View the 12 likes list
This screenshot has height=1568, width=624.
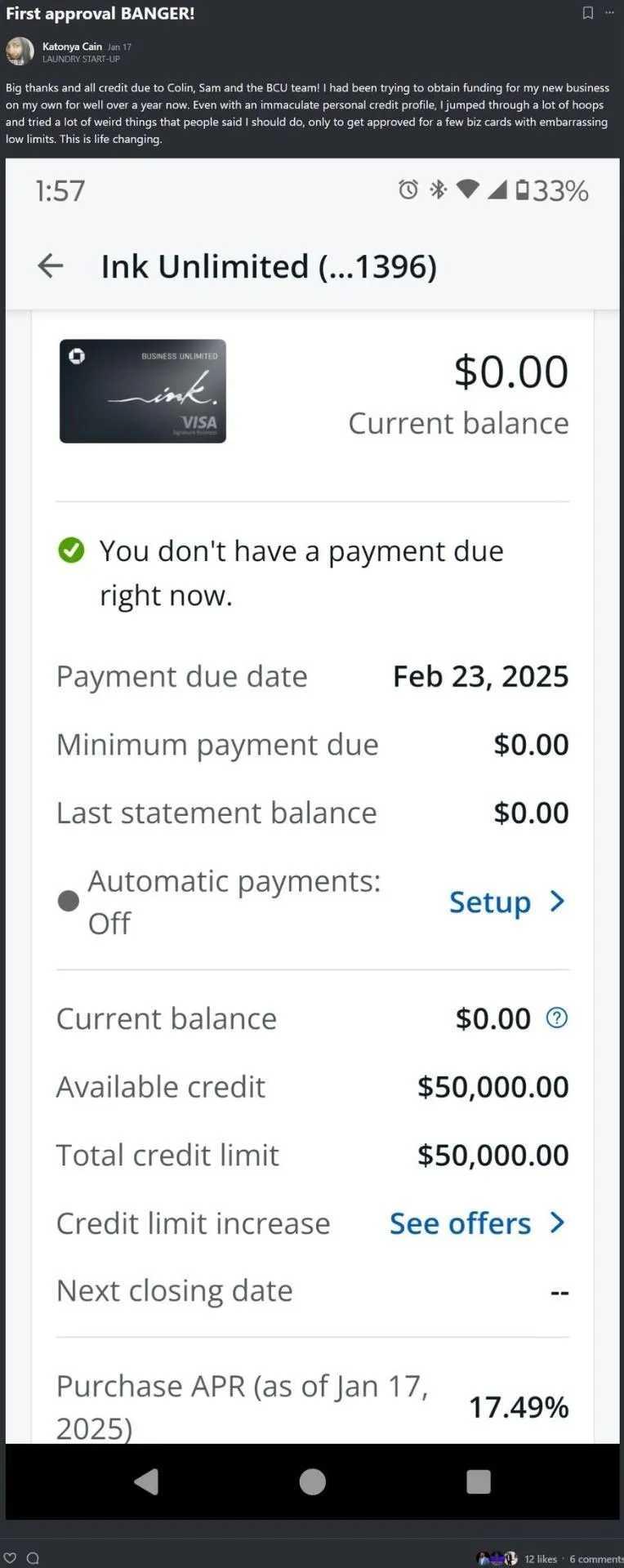[540, 1559]
